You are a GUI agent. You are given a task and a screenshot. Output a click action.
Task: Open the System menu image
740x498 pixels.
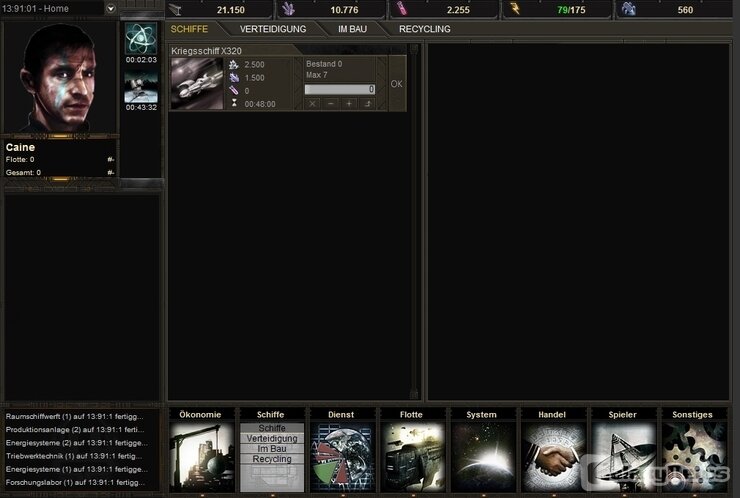483,457
